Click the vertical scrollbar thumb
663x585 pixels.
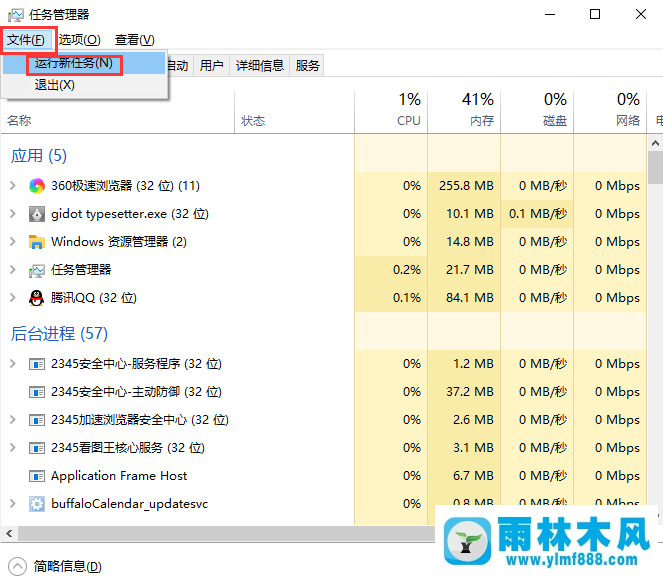pyautogui.click(x=655, y=167)
